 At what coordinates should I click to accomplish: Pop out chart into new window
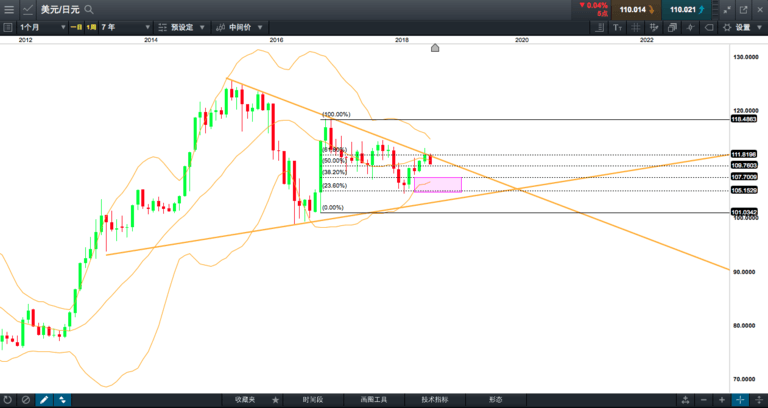744,9
